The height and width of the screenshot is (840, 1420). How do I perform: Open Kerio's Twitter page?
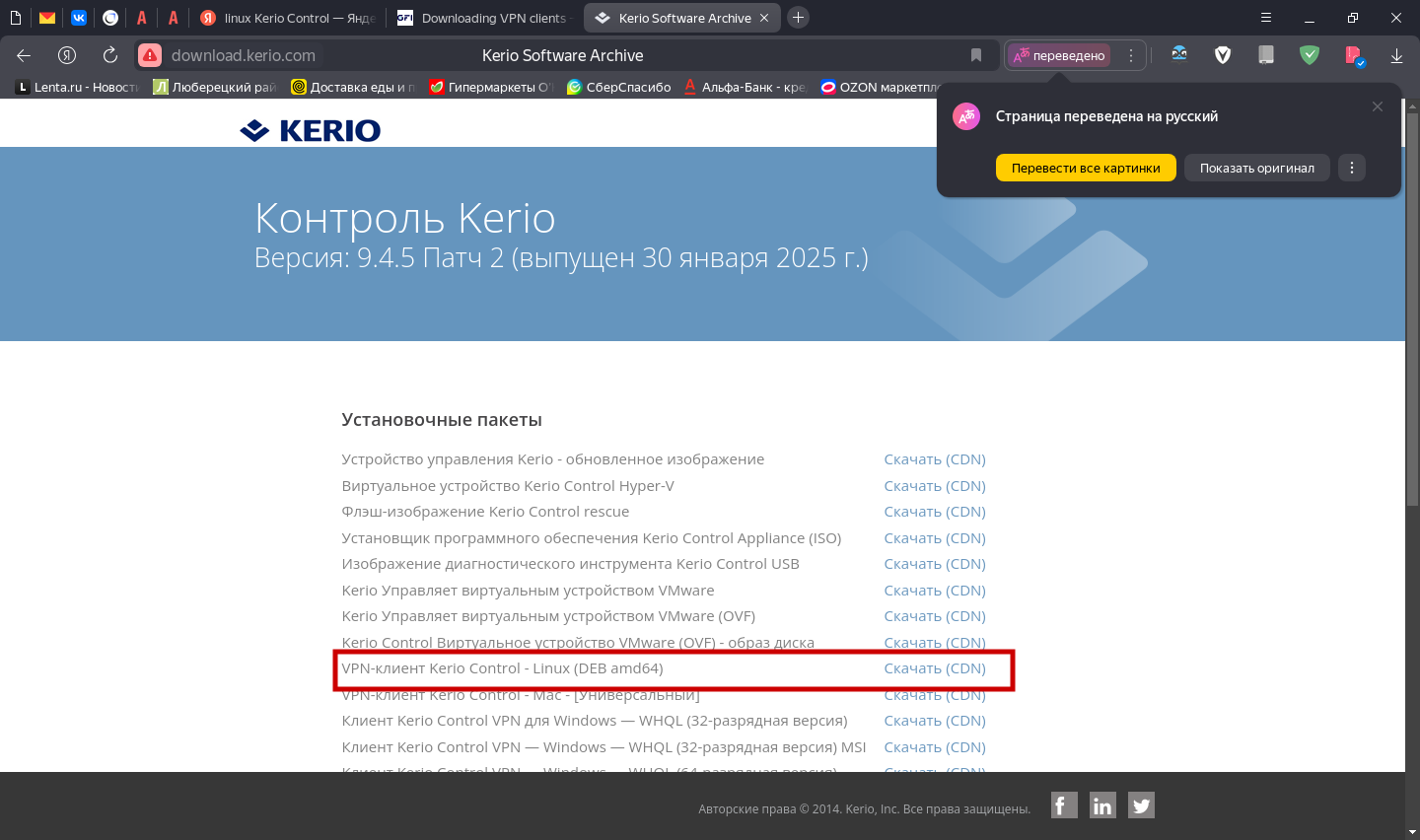[1141, 805]
